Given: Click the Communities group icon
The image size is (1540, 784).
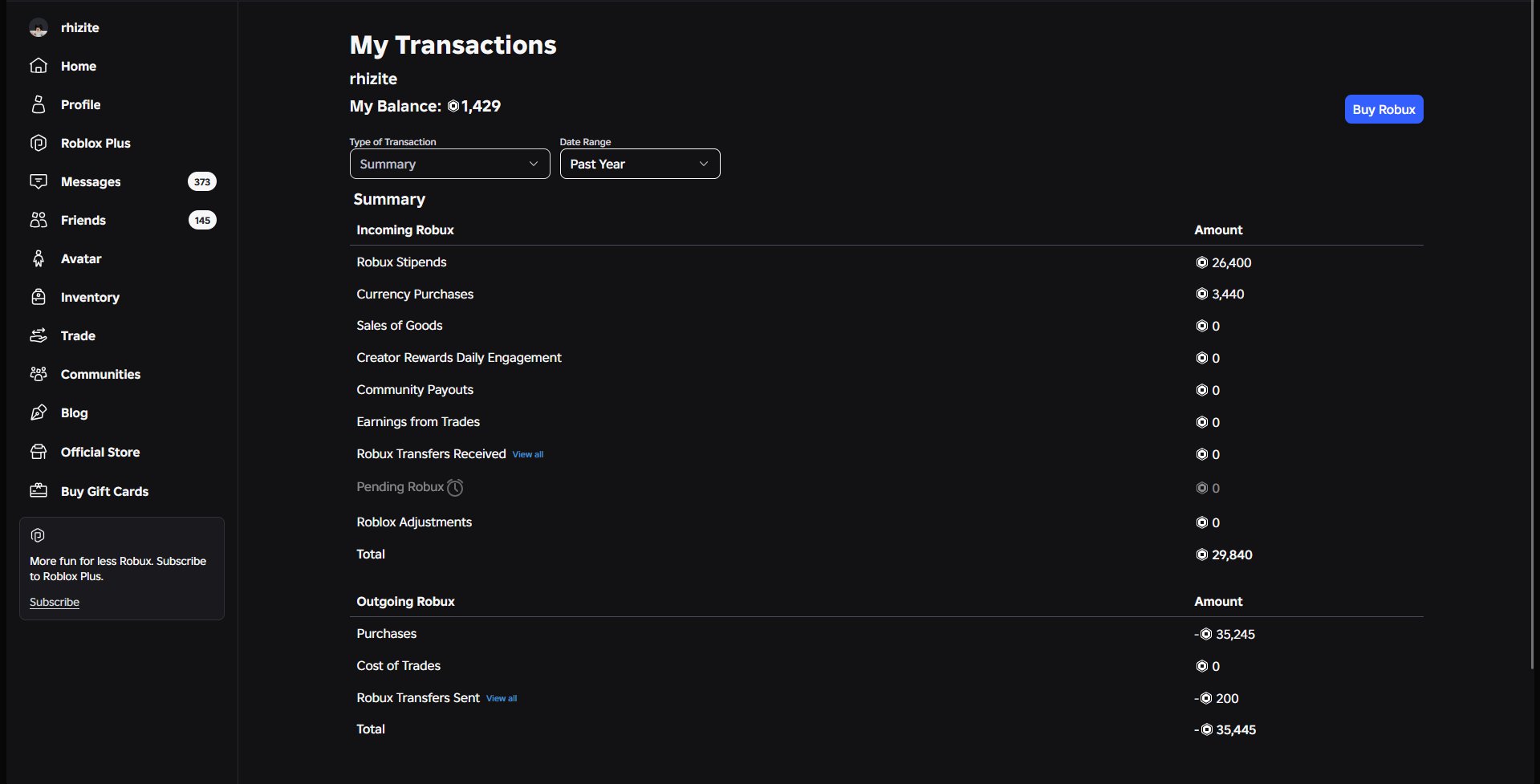Looking at the screenshot, I should click(x=39, y=374).
